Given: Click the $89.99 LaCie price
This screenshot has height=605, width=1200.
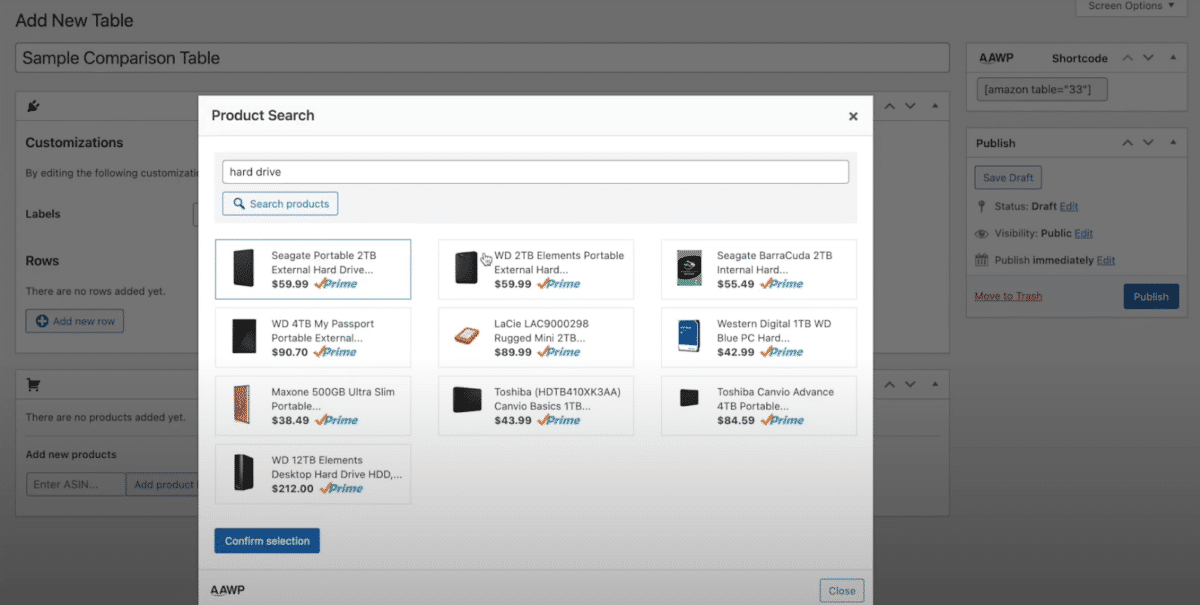Looking at the screenshot, I should (512, 352).
